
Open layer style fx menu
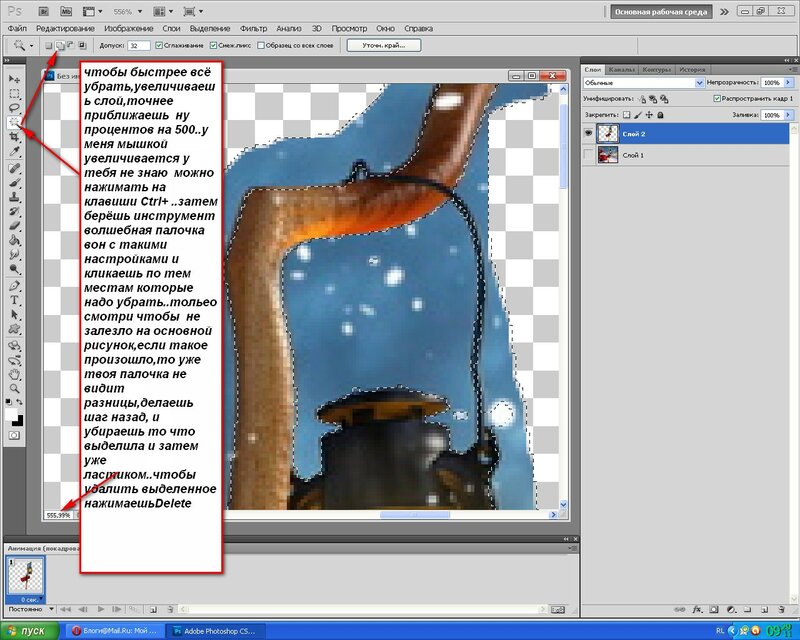click(x=697, y=609)
